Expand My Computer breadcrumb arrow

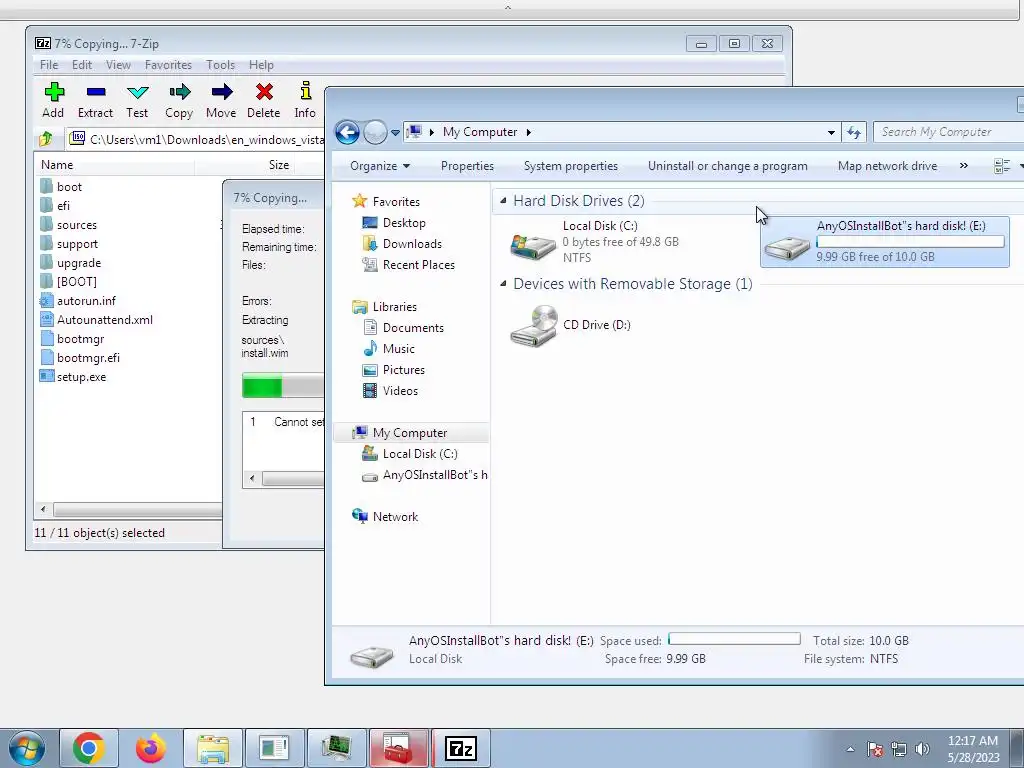[x=528, y=132]
